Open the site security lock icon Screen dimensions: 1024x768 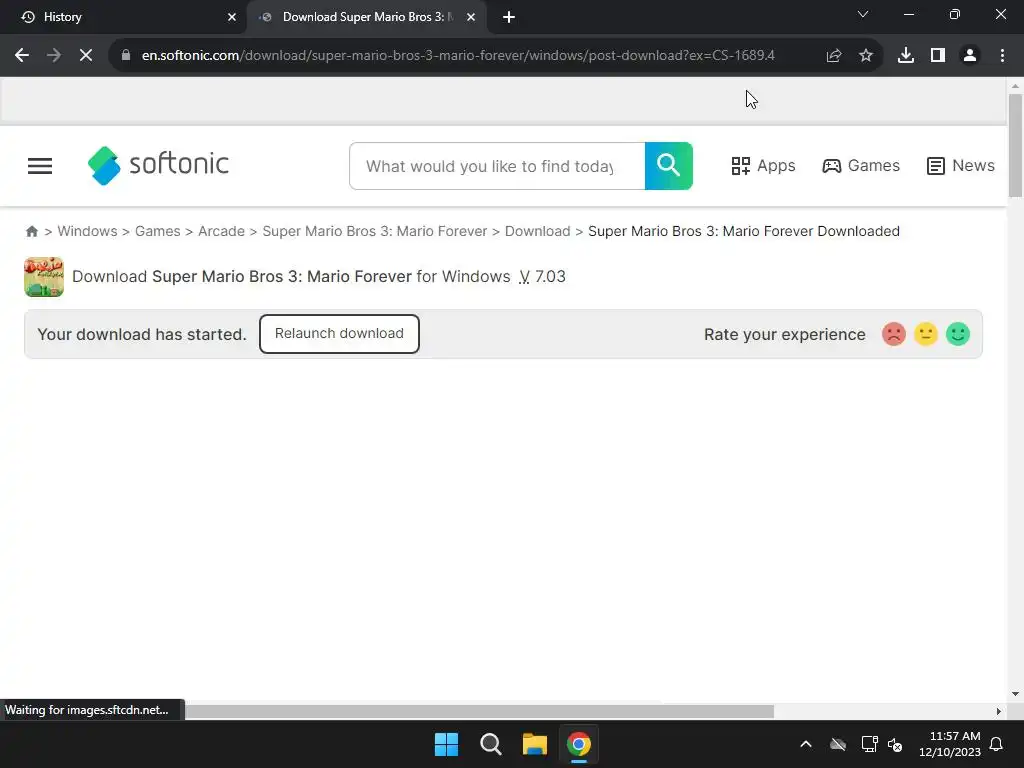pyautogui.click(x=126, y=56)
